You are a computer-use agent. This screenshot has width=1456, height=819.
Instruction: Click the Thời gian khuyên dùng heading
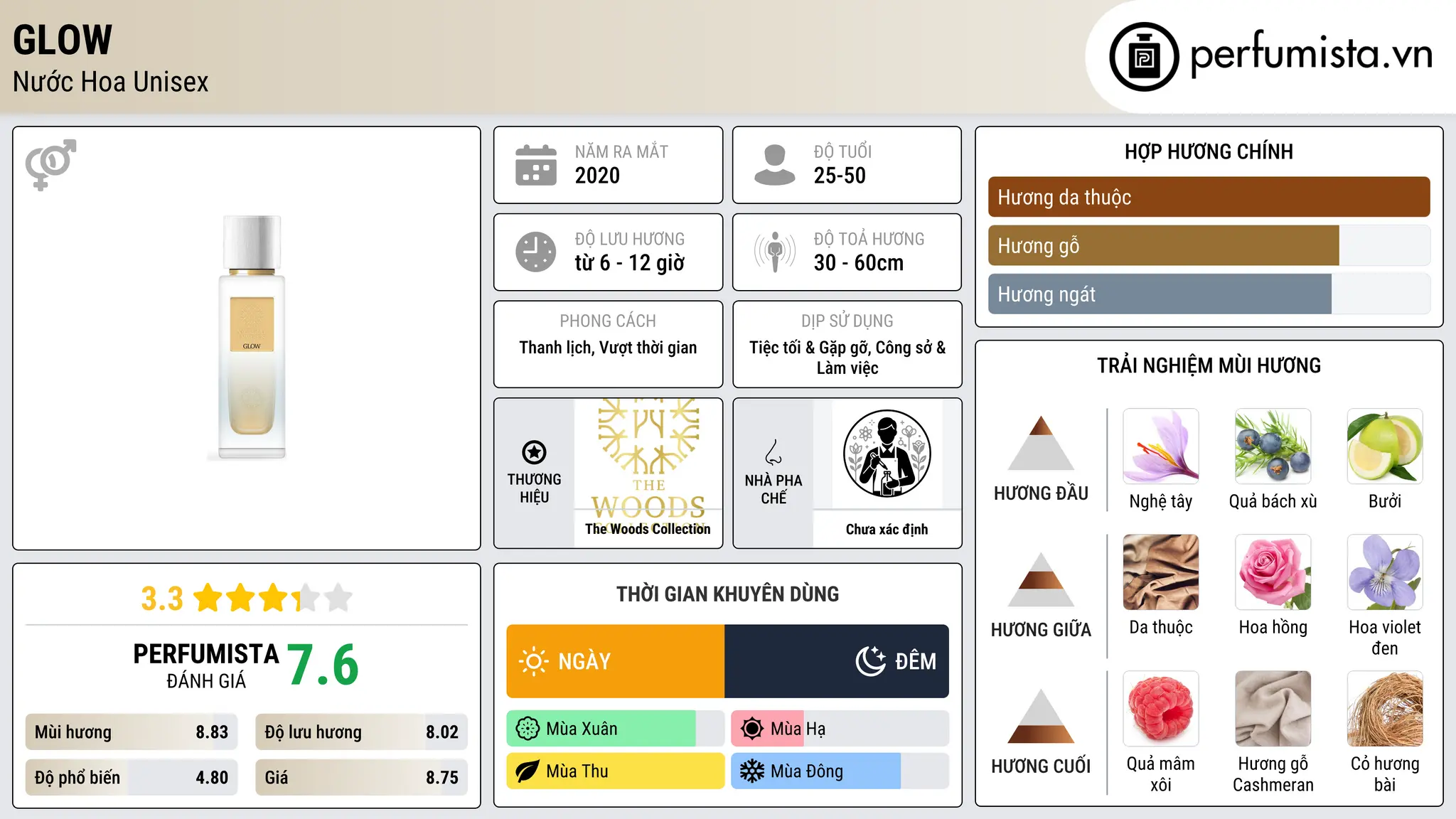tap(727, 594)
